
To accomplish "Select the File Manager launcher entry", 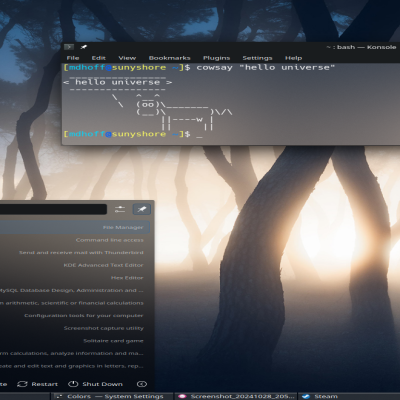I will (75, 227).
